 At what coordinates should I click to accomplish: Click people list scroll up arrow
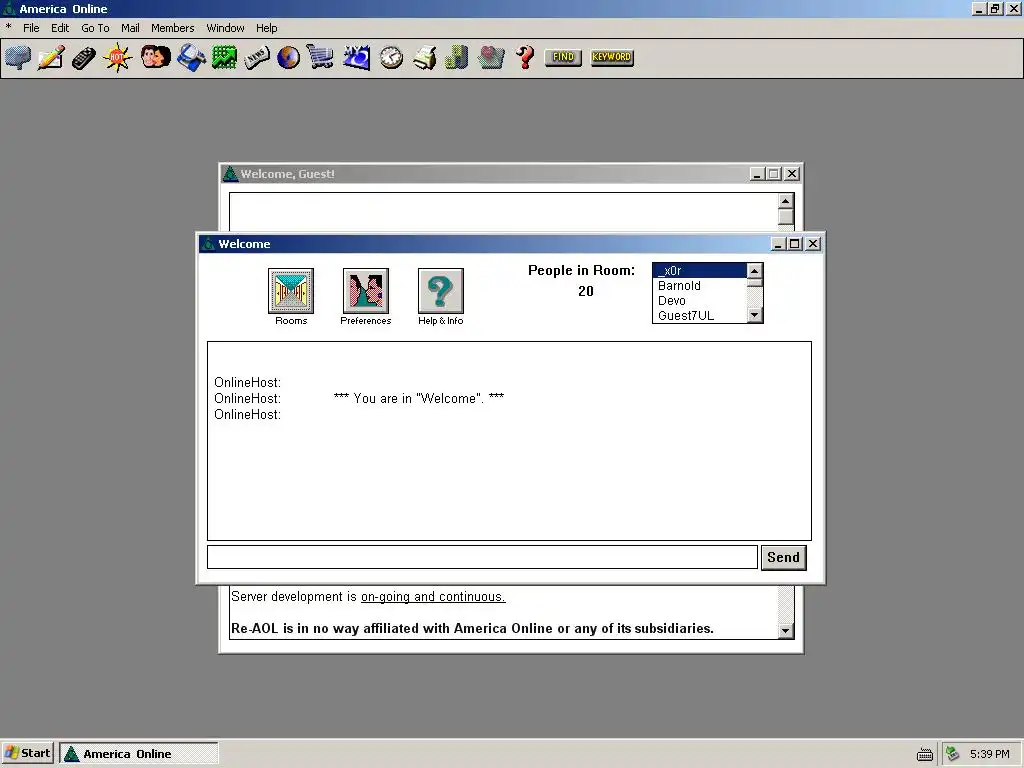pyautogui.click(x=754, y=270)
